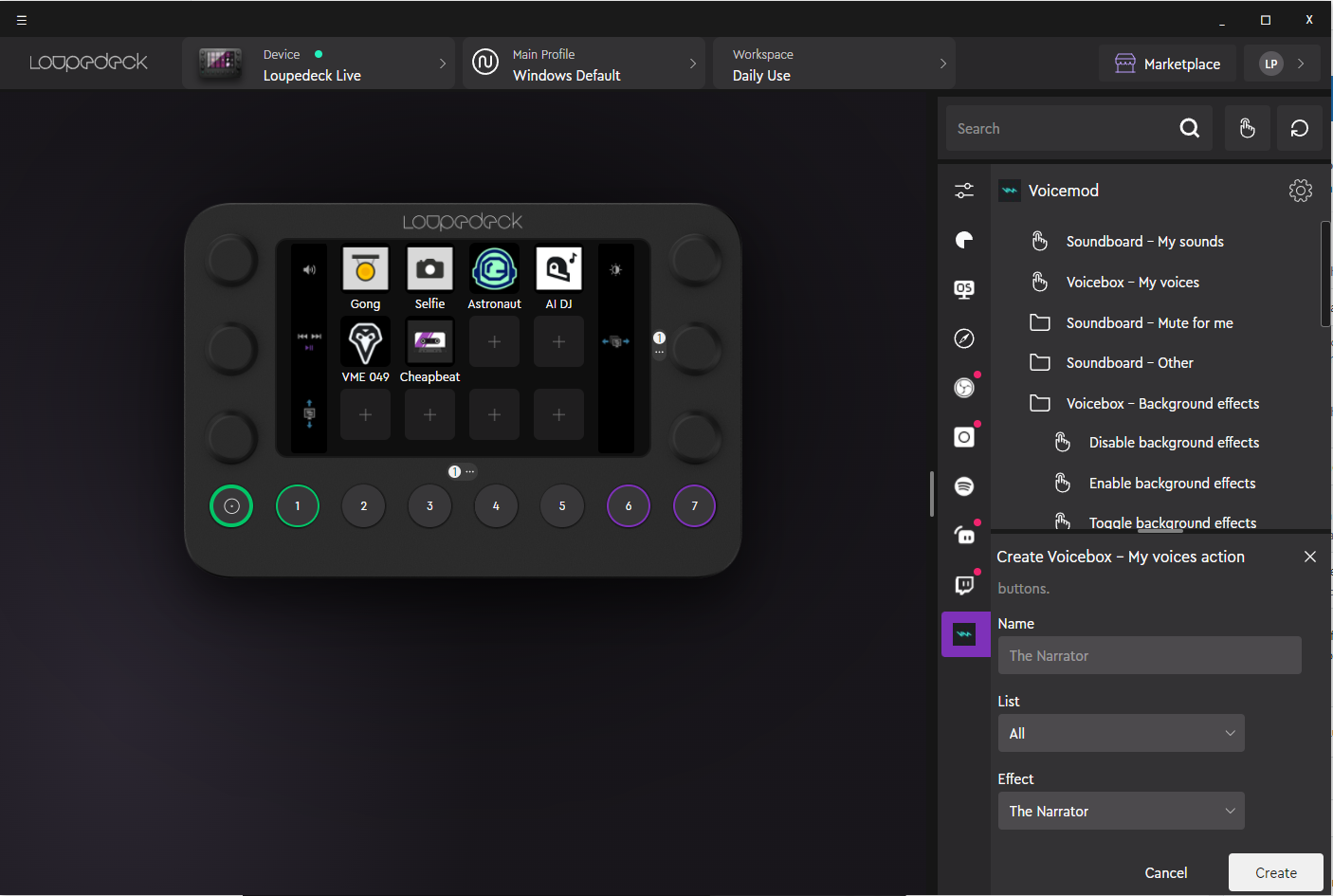The image size is (1333, 896).
Task: Expand Soundboard – Mute for me folder
Action: pyautogui.click(x=1149, y=323)
